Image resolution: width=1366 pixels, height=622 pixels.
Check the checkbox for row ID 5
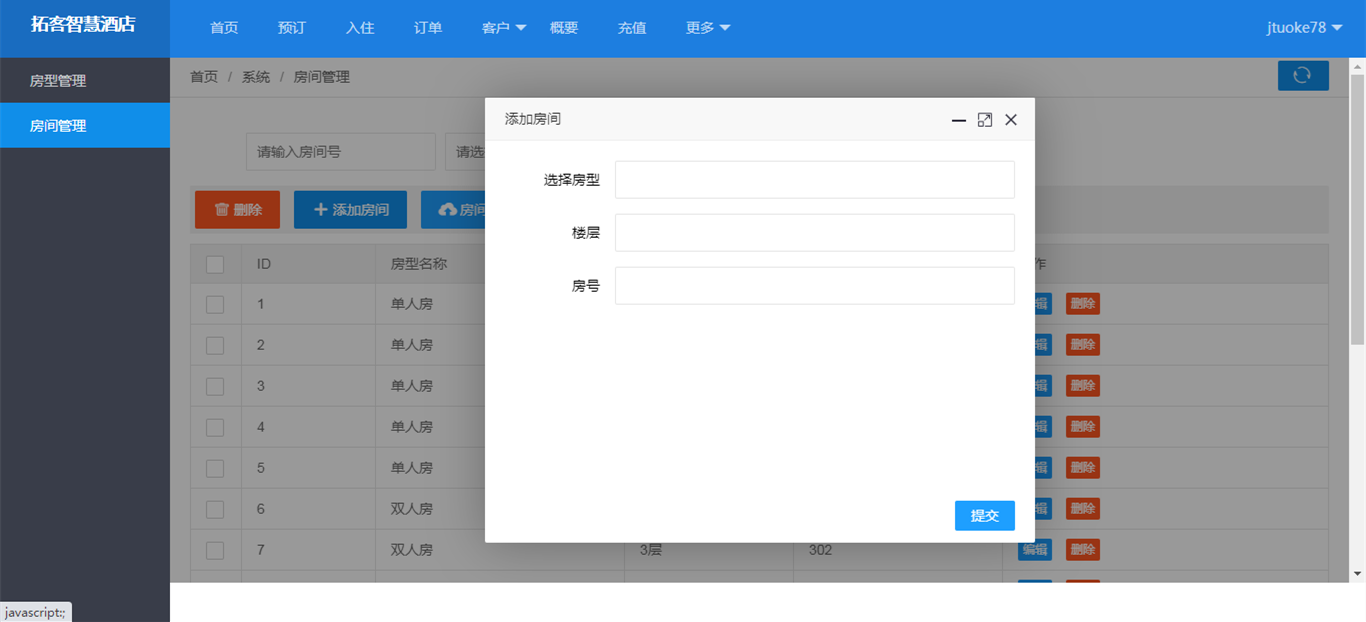click(215, 468)
